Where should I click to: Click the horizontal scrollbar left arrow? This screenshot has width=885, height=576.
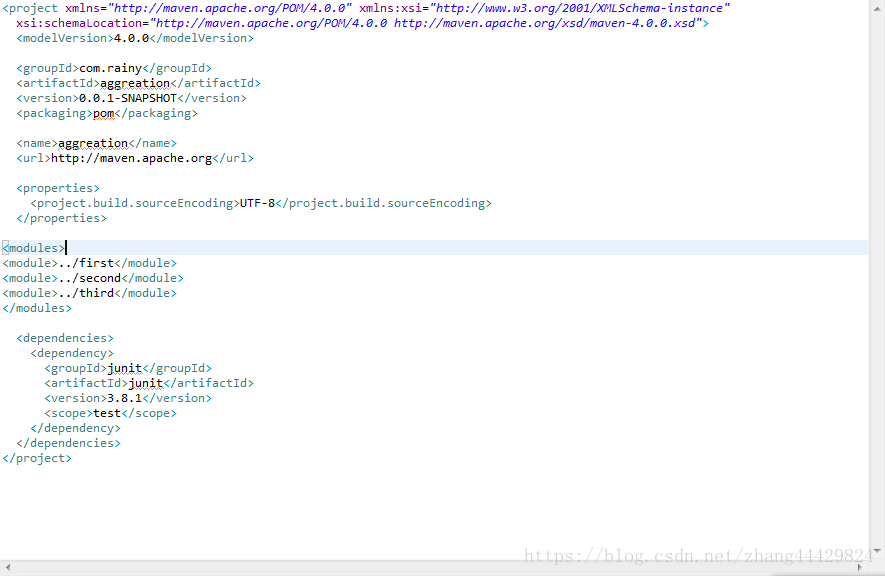click(7, 567)
